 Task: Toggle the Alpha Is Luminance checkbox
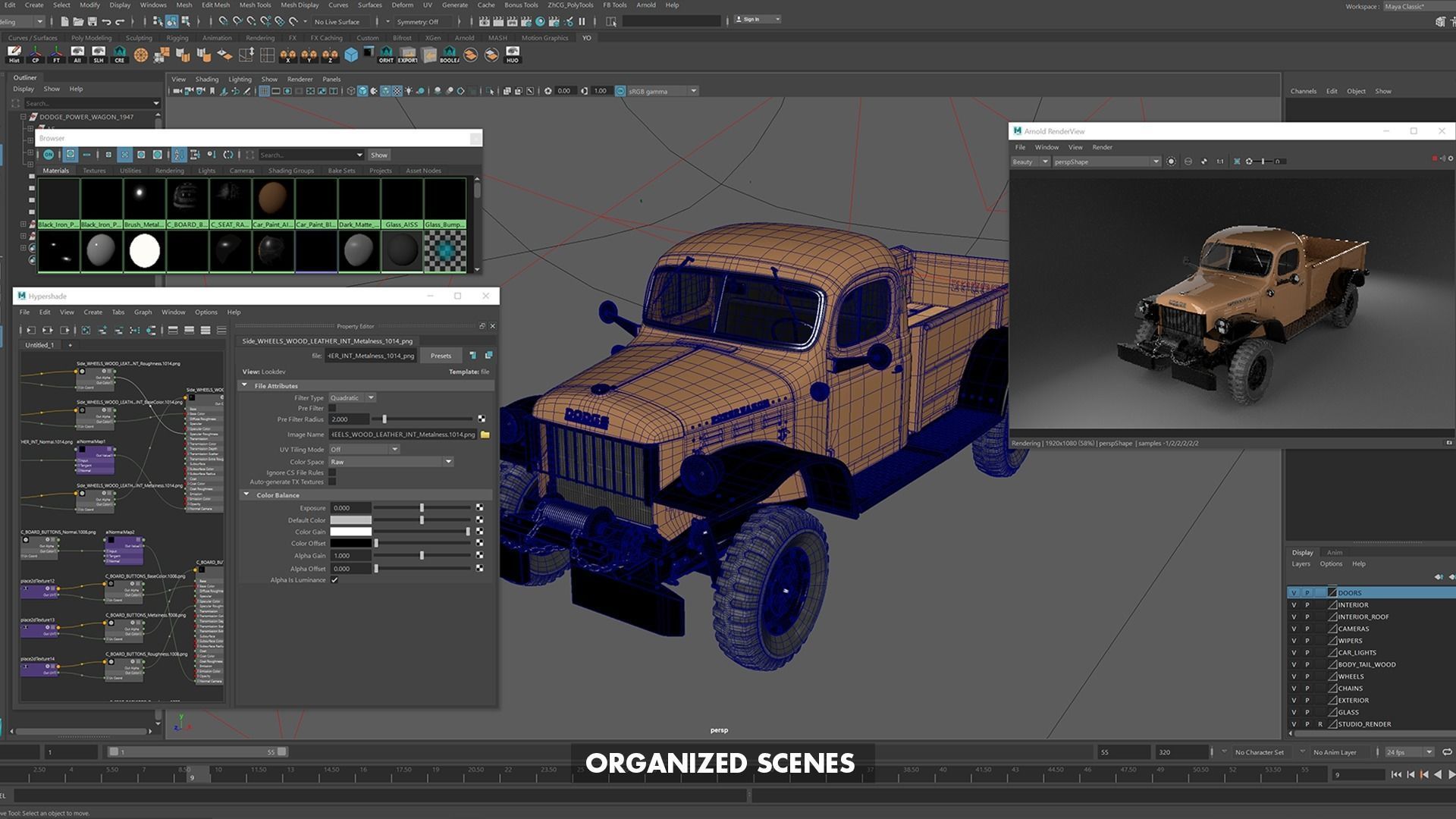pyautogui.click(x=334, y=580)
